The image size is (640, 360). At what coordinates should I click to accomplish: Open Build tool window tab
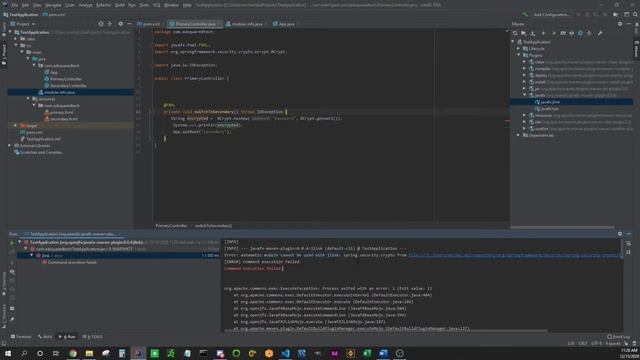coord(45,337)
